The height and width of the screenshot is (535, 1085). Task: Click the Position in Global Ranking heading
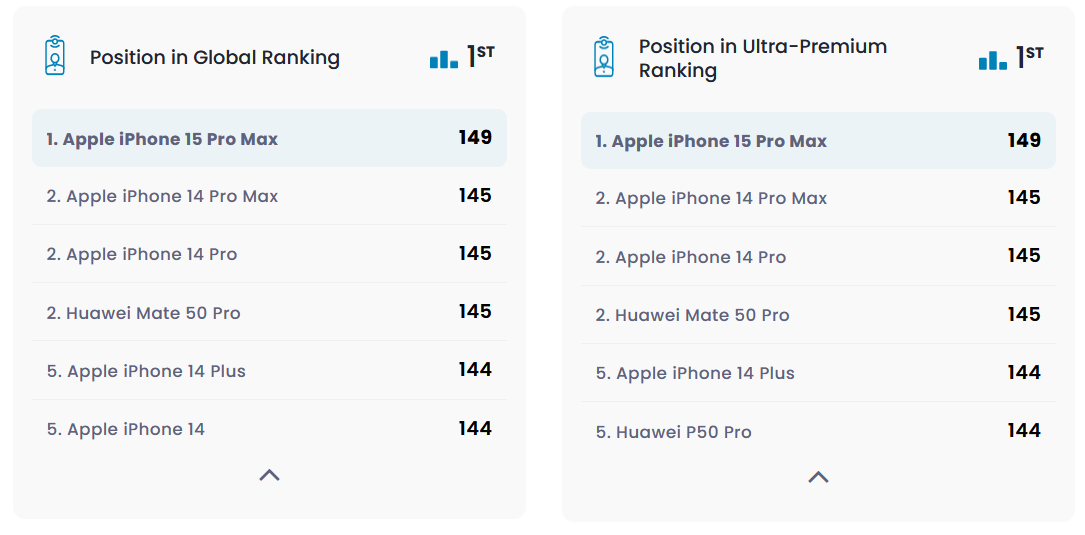(215, 58)
